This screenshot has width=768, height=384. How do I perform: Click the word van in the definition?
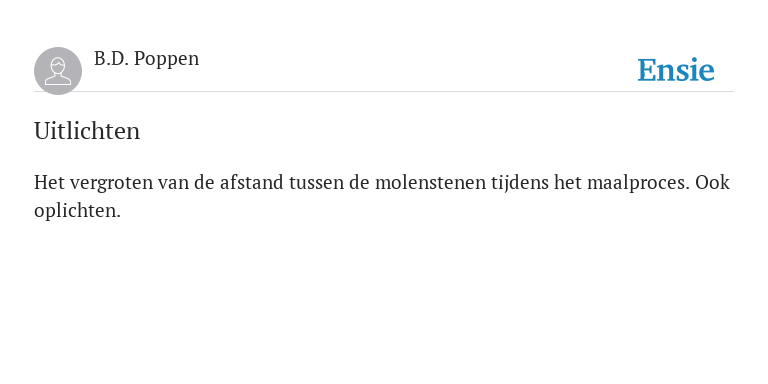[x=173, y=184]
